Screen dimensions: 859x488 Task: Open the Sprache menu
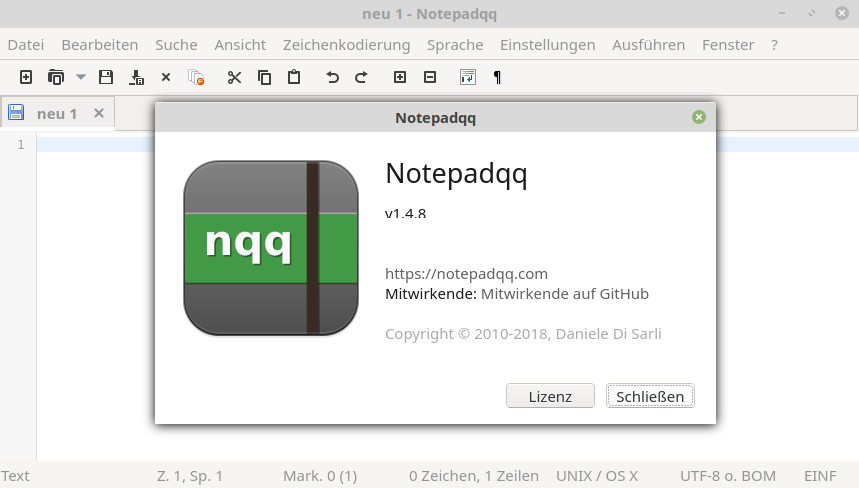[x=455, y=45]
